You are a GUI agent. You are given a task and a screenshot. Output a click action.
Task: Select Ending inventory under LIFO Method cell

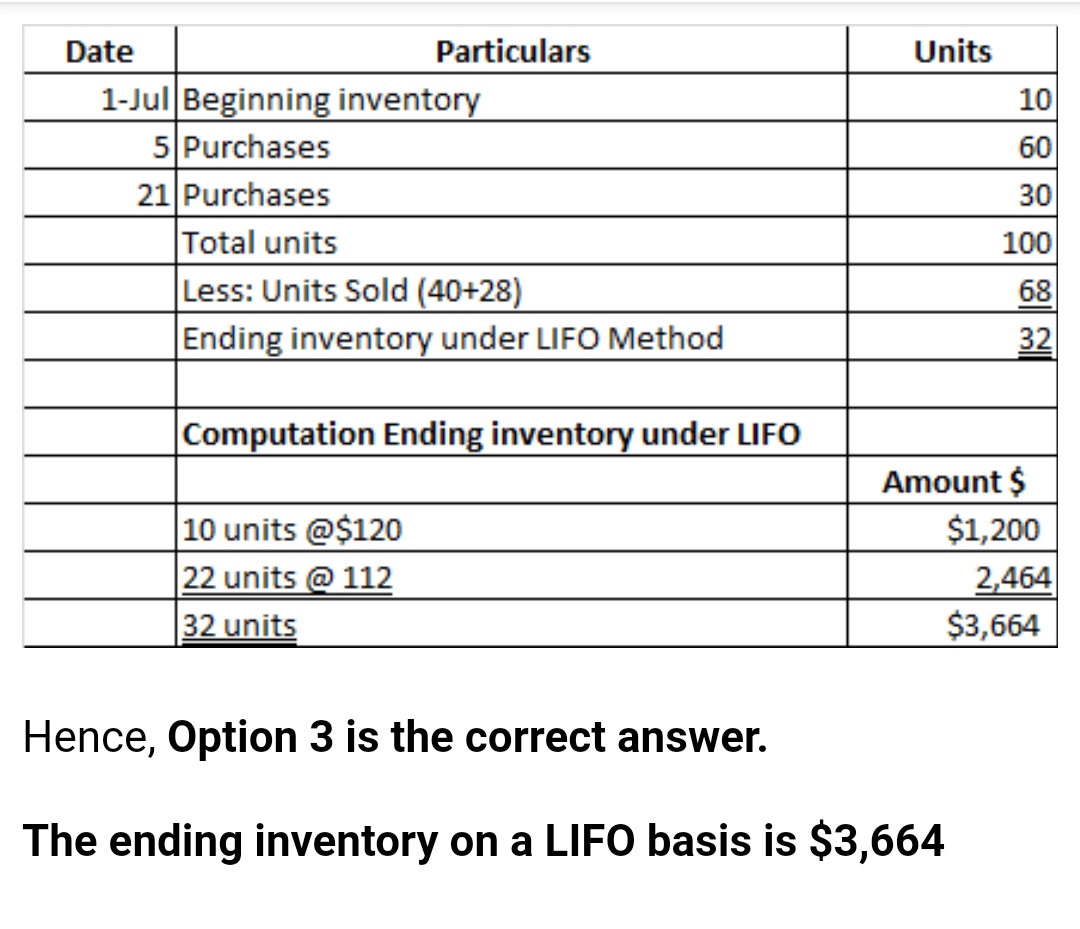(x=454, y=339)
